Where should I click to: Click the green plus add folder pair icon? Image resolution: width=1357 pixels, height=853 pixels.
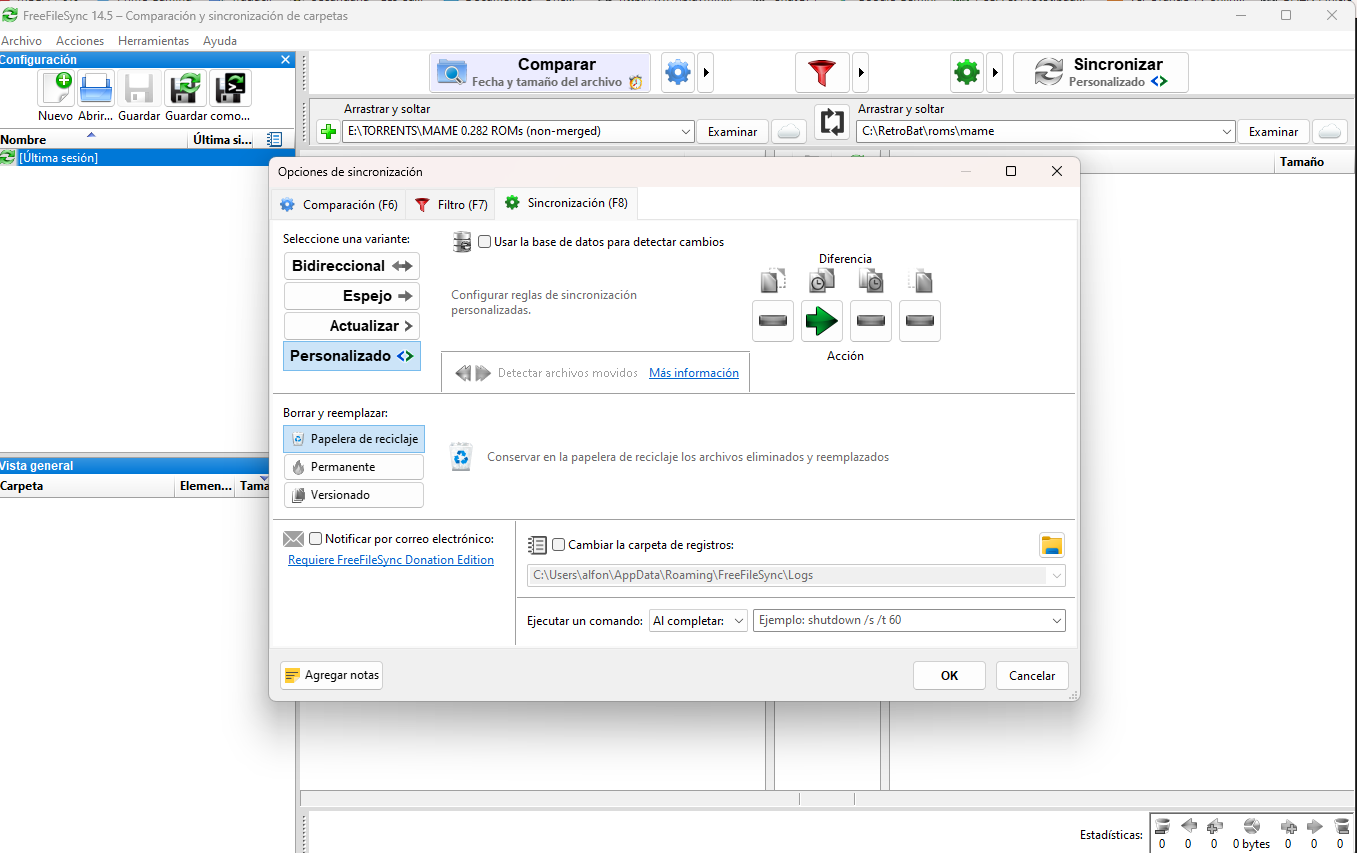[327, 131]
